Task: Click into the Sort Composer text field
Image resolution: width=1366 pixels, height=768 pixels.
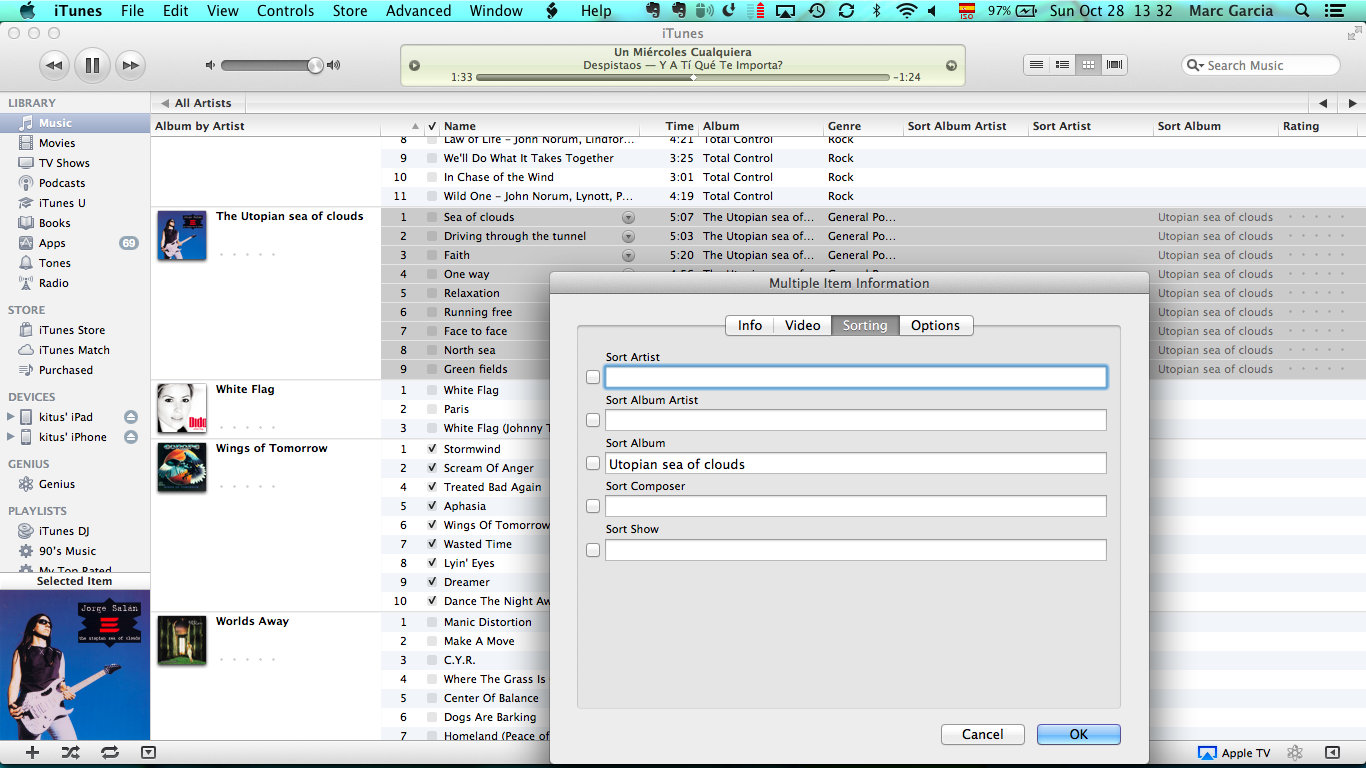Action: (856, 506)
